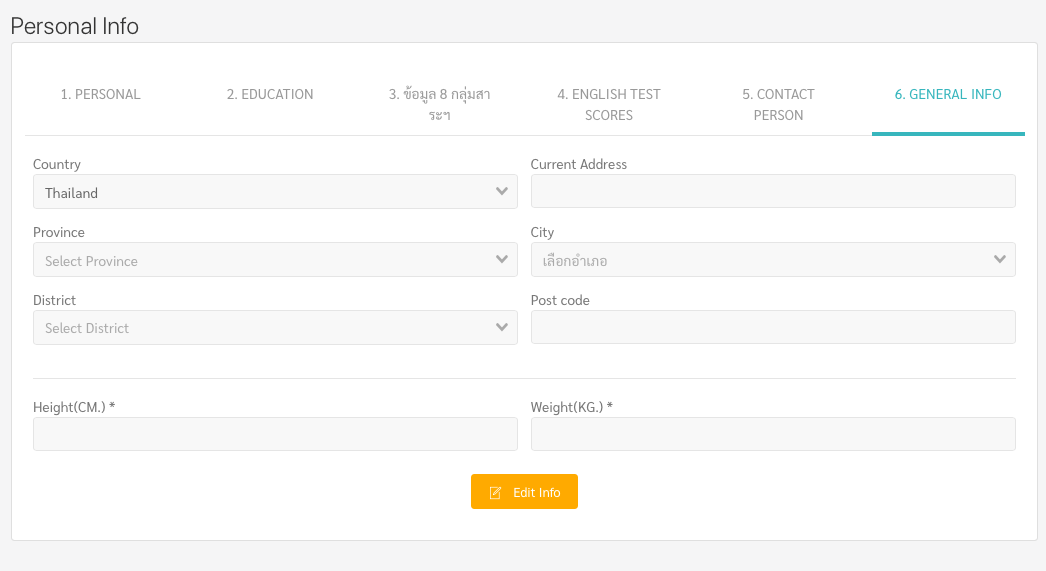Focus the Current Address input field
Viewport: 1046px width, 571px height.
(x=773, y=191)
